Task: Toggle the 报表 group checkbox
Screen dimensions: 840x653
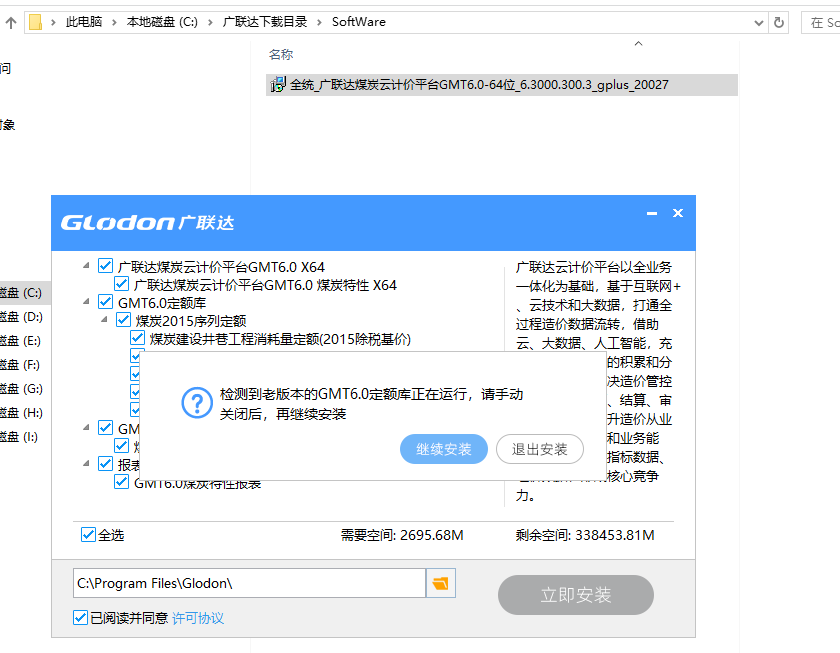Action: (x=106, y=464)
